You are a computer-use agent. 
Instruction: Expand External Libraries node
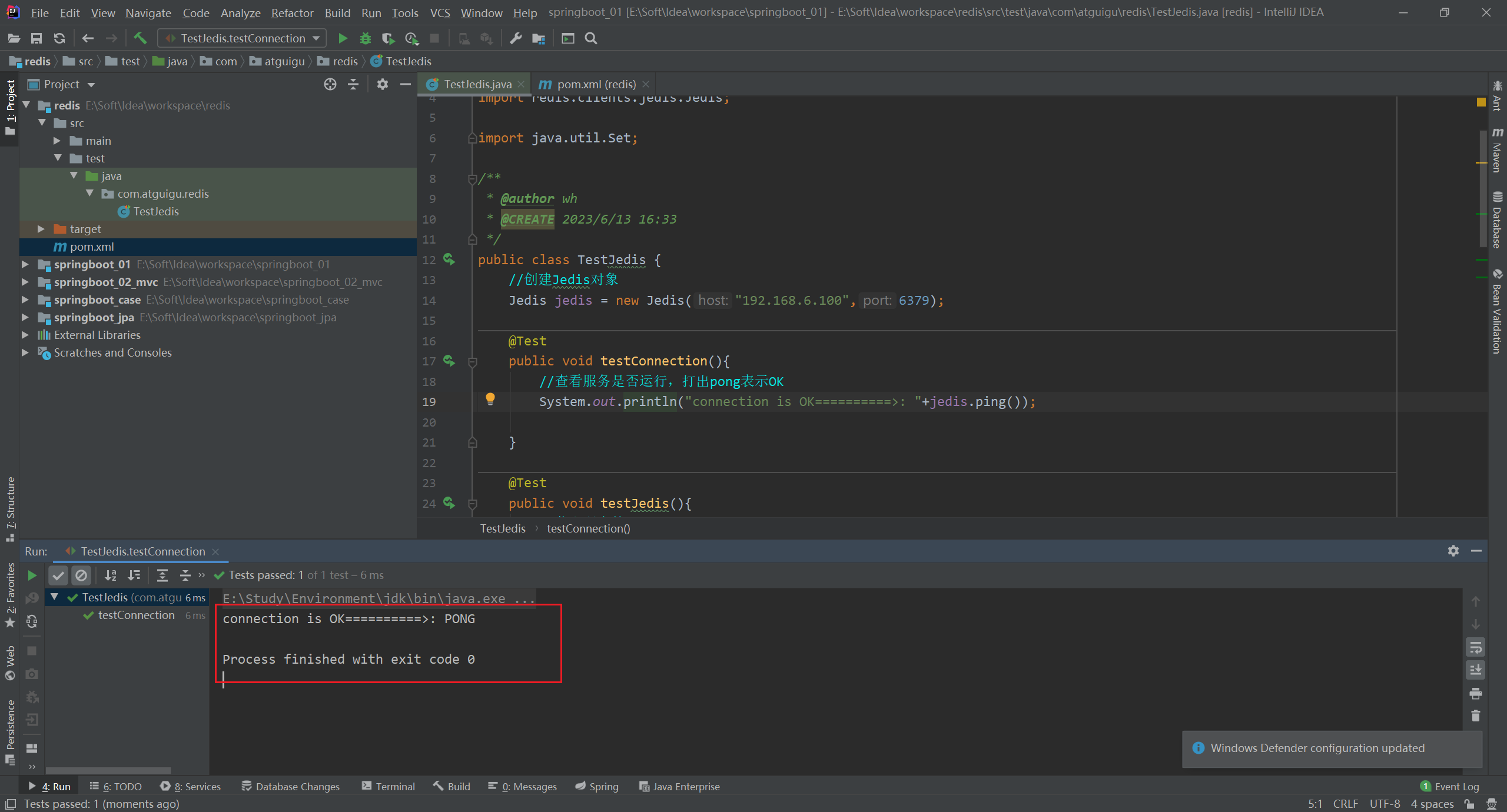point(25,335)
